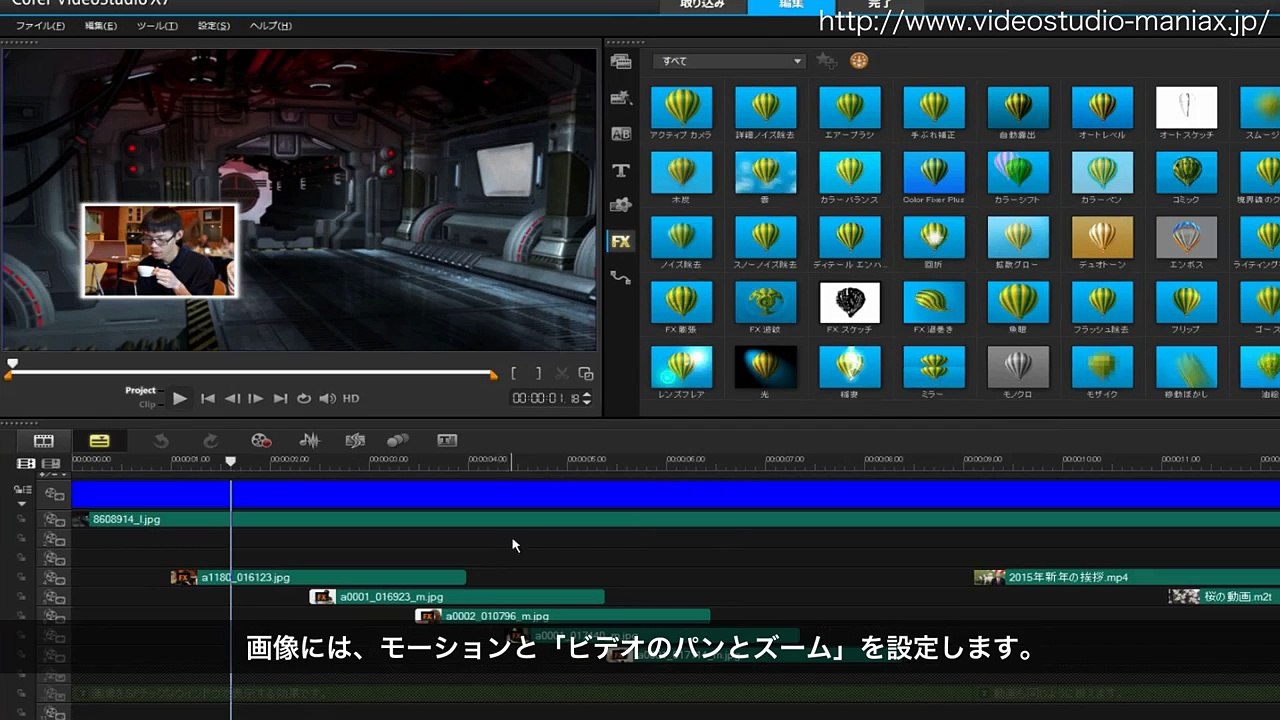
Task: Toggle overlay track holding a0001_016923_m.jpg
Action: click(x=54, y=597)
